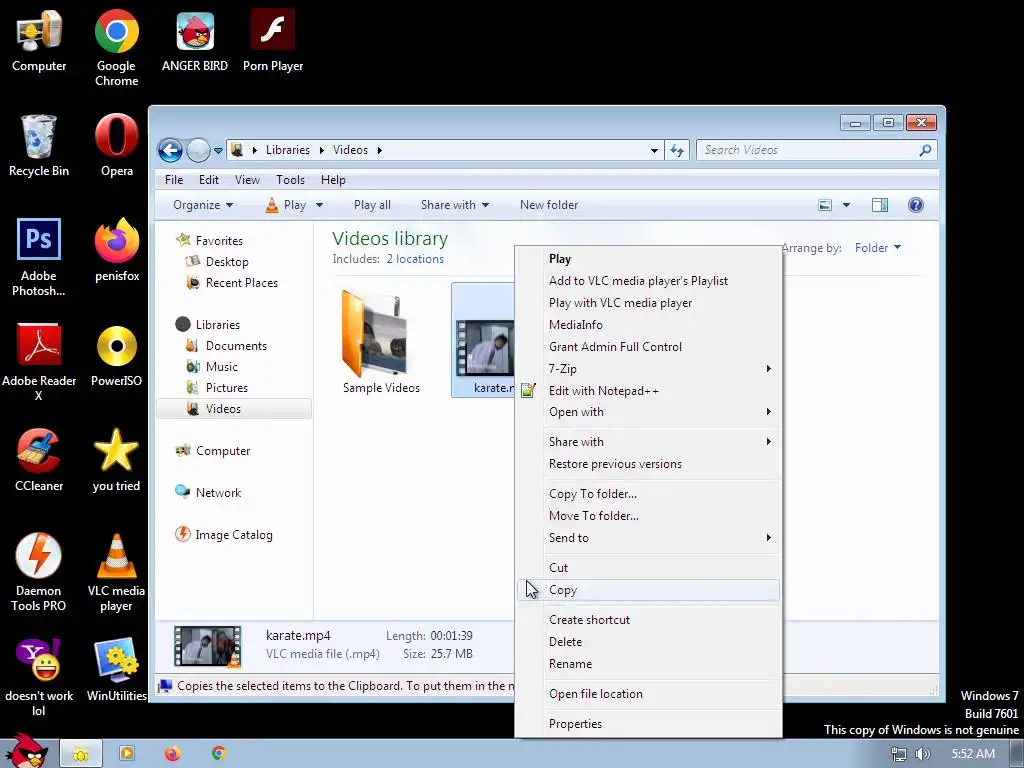Image resolution: width=1024 pixels, height=768 pixels.
Task: Launch PowerISO from the desktop
Action: click(x=116, y=355)
